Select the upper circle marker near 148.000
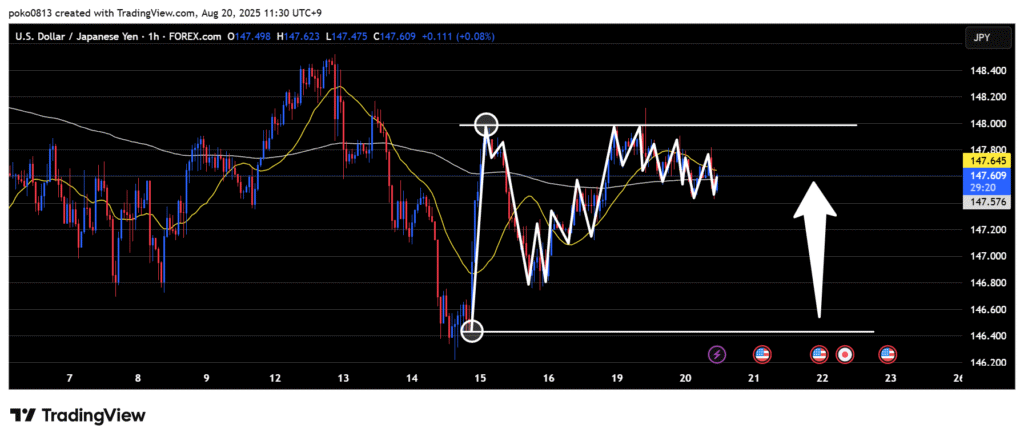 tap(486, 125)
